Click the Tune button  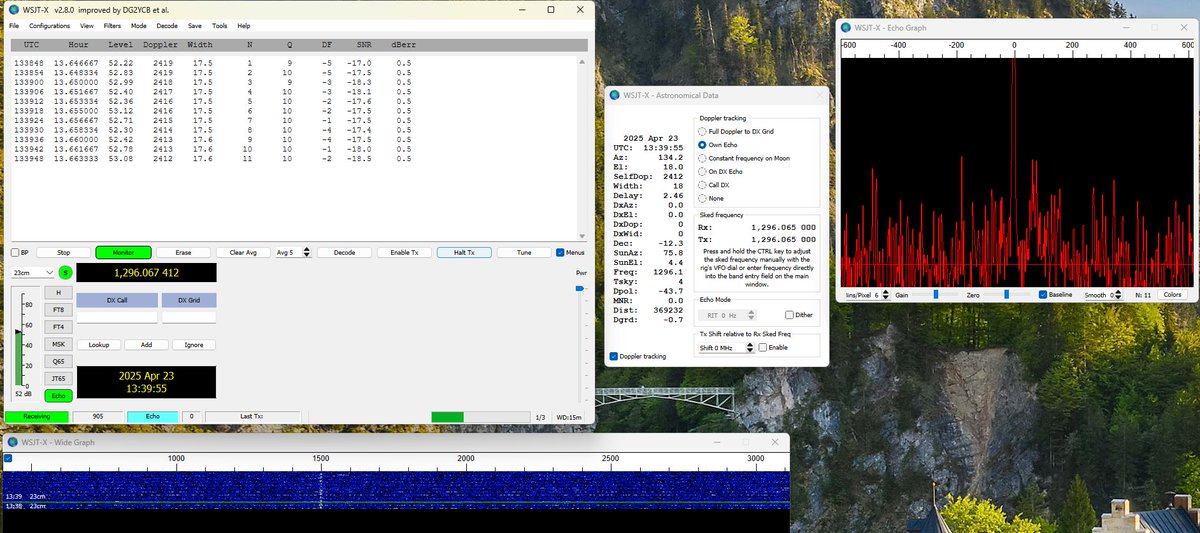point(524,252)
